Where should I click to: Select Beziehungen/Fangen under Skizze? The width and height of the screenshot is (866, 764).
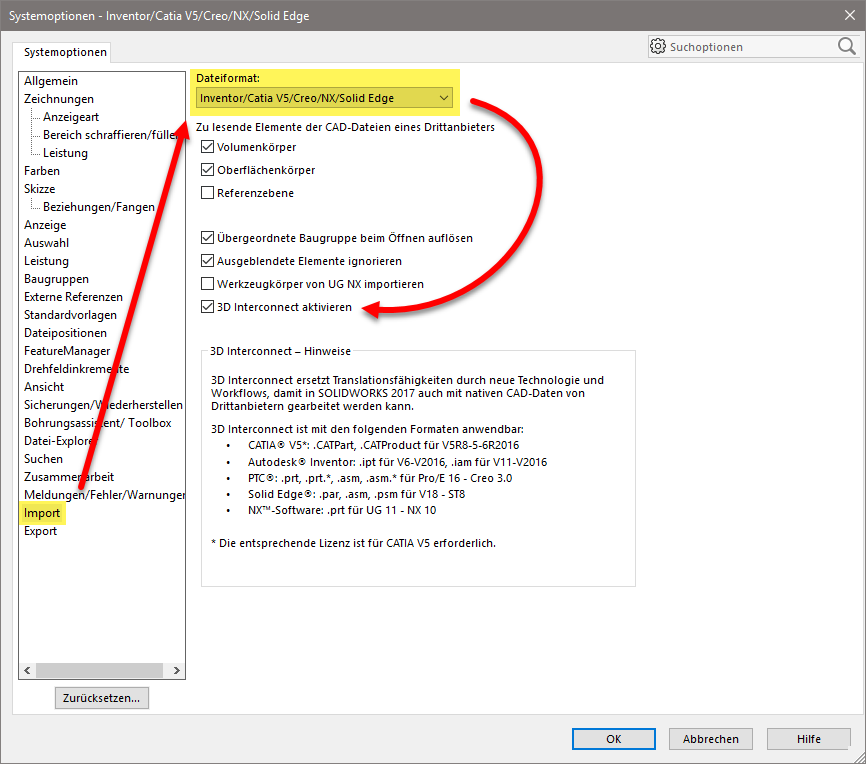click(99, 207)
